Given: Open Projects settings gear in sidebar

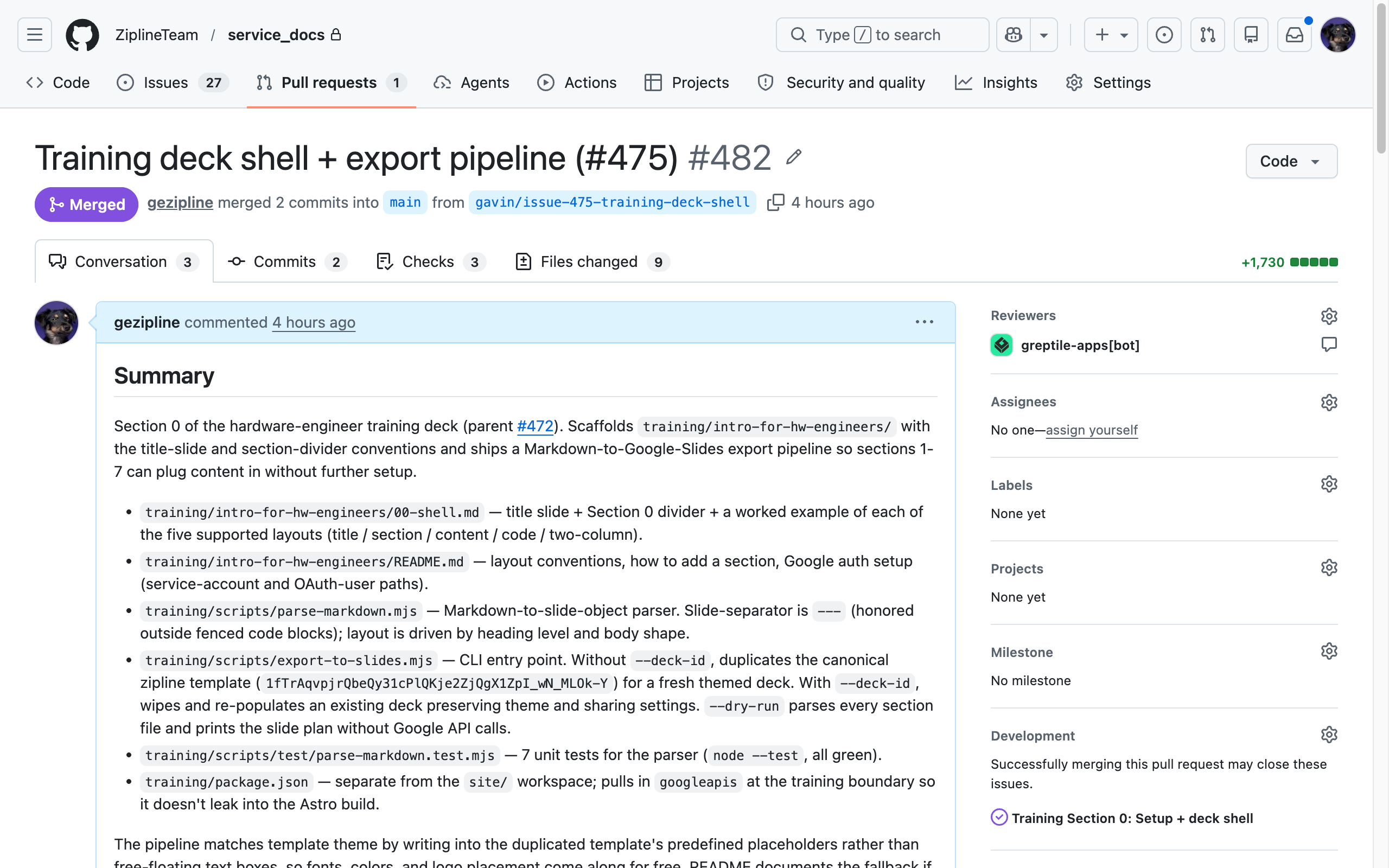Looking at the screenshot, I should coord(1329,568).
